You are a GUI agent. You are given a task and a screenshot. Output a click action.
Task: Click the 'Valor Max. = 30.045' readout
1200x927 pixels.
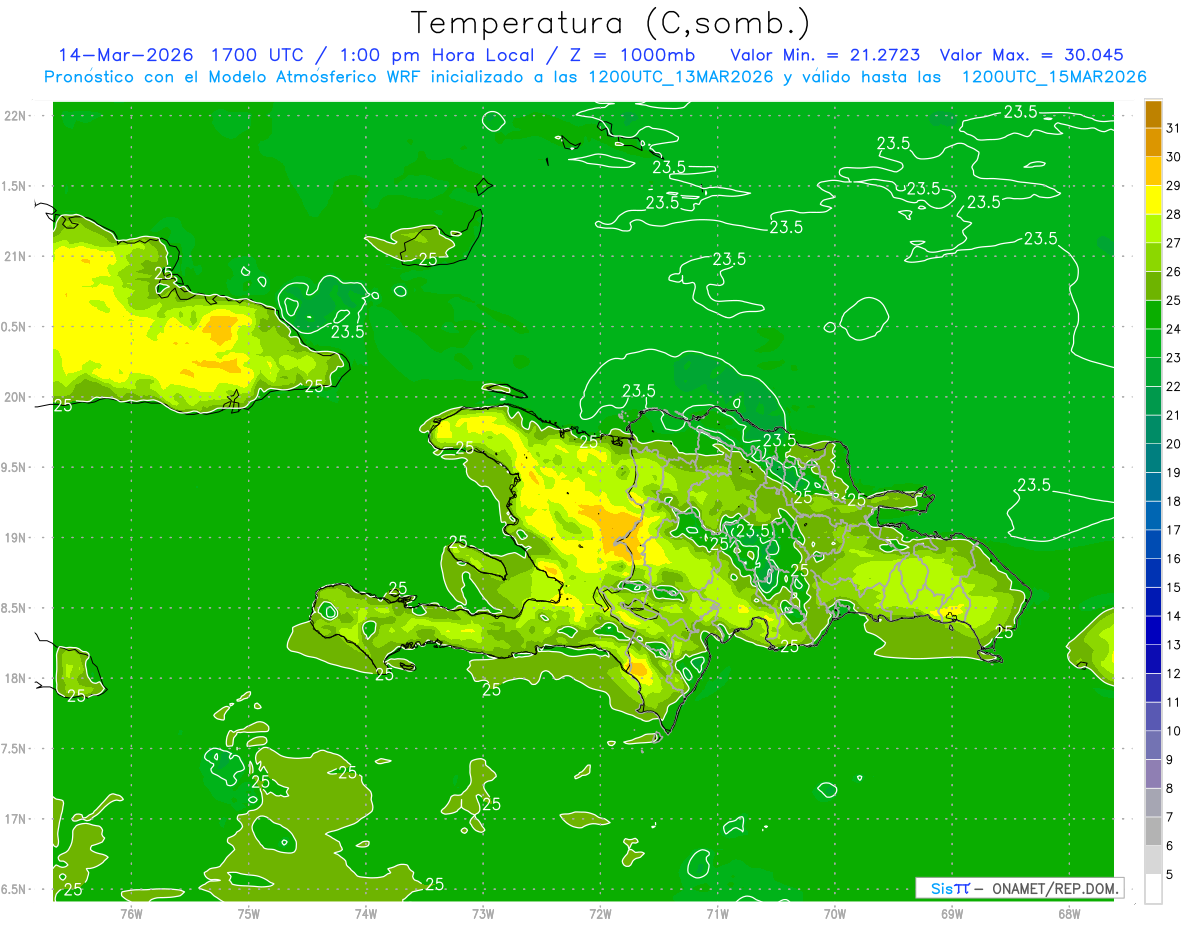tap(1032, 55)
